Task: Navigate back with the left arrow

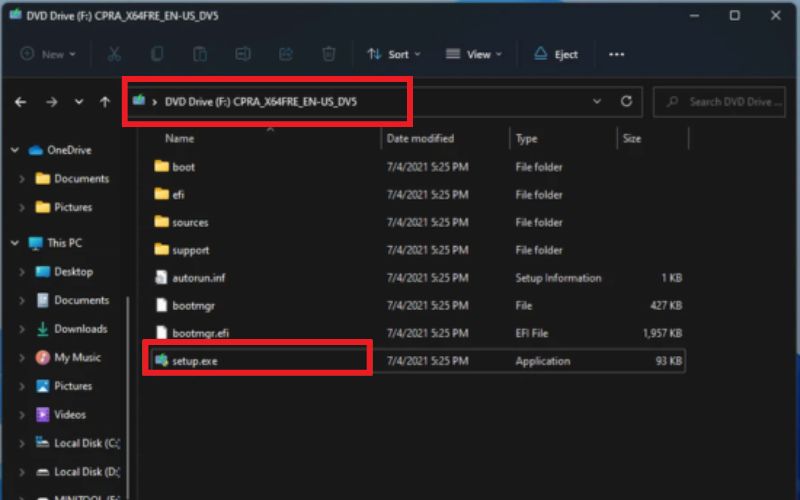Action: (21, 102)
